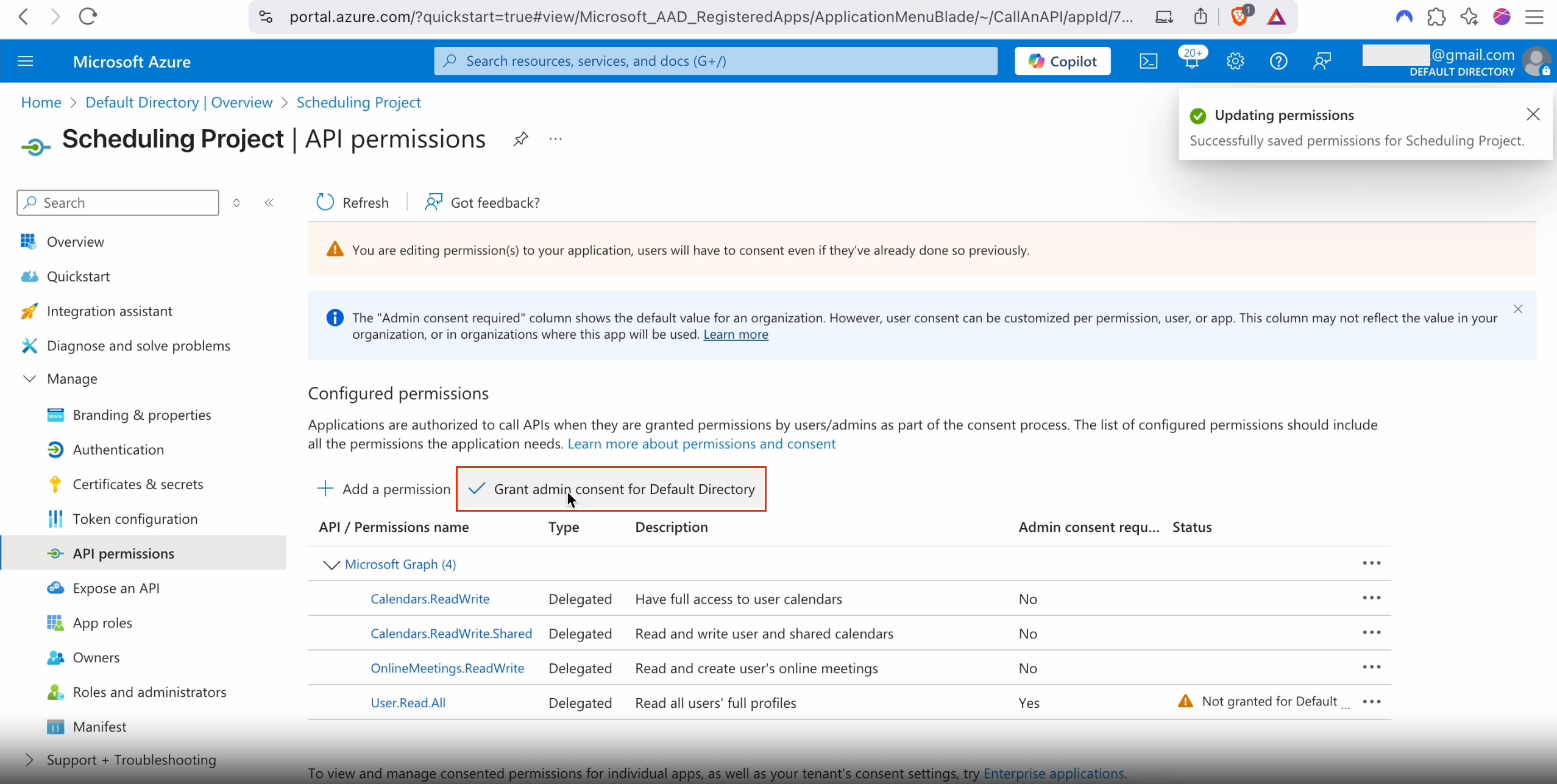Click the Home breadcrumb link
The image size is (1557, 784).
tap(41, 102)
